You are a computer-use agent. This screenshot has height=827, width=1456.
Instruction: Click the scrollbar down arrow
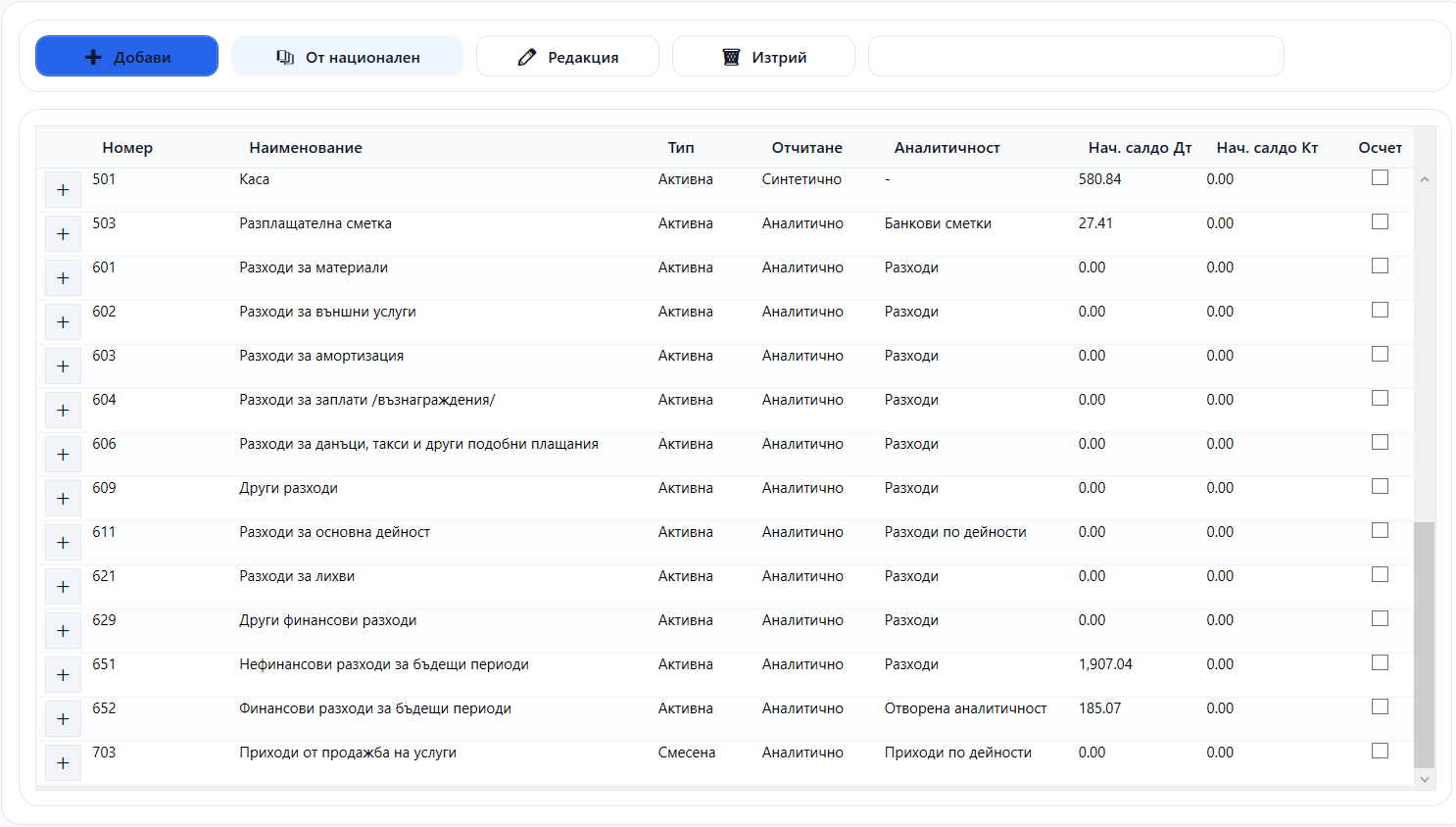[1425, 779]
